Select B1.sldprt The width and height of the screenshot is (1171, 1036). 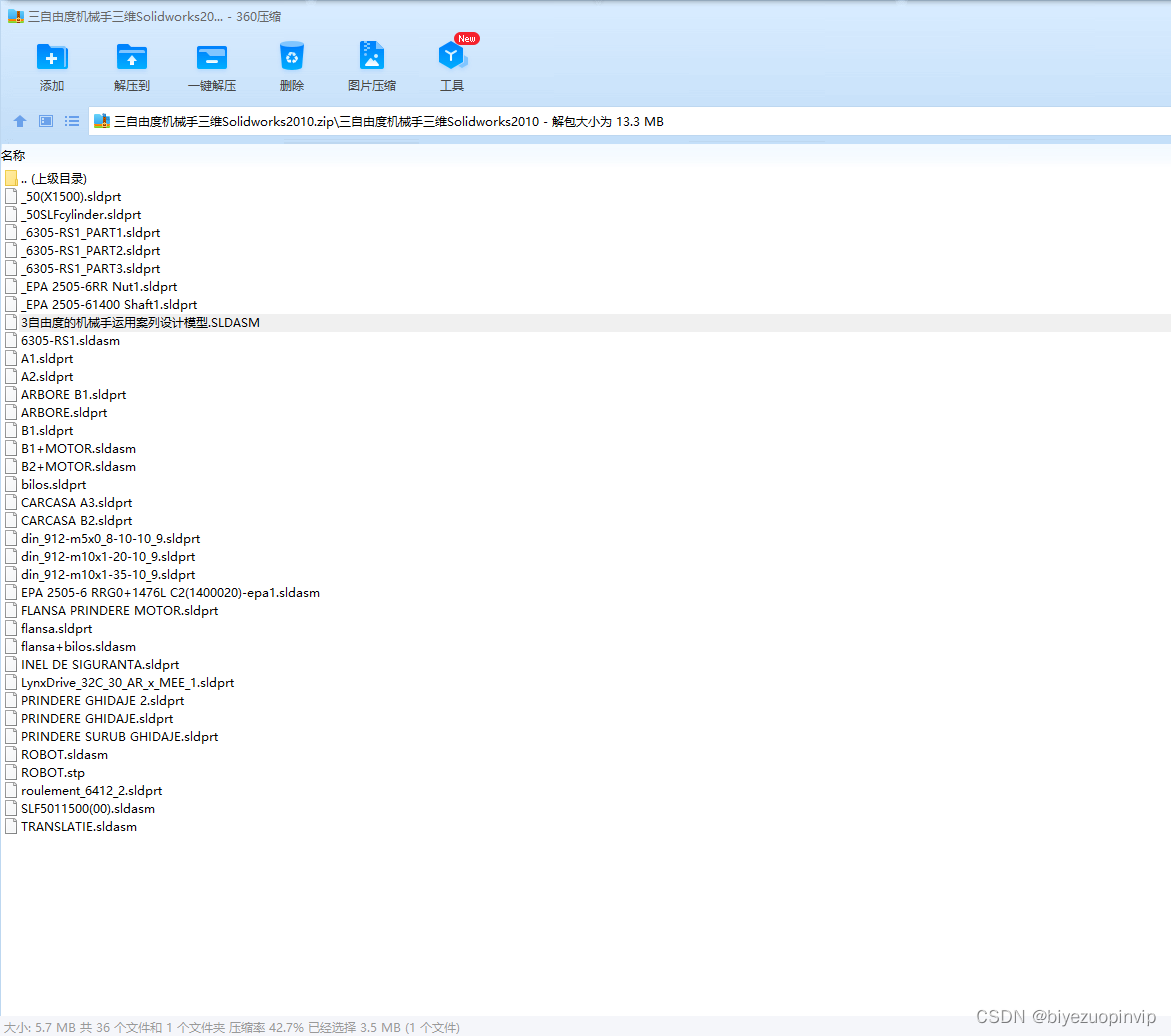47,431
